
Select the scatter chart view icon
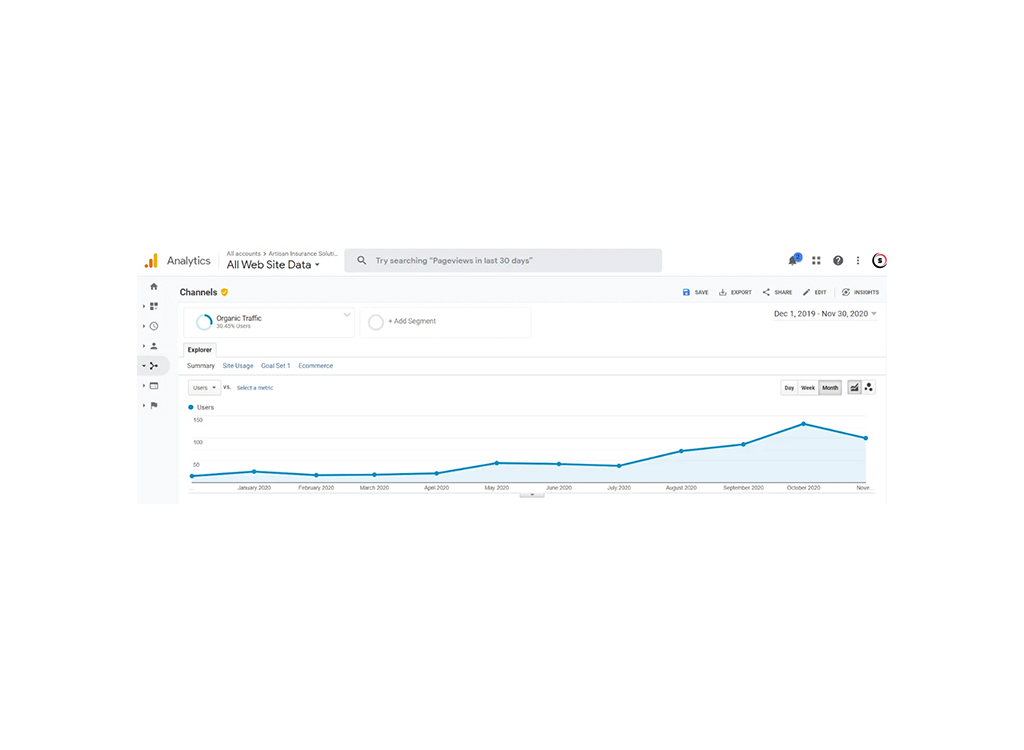point(867,387)
